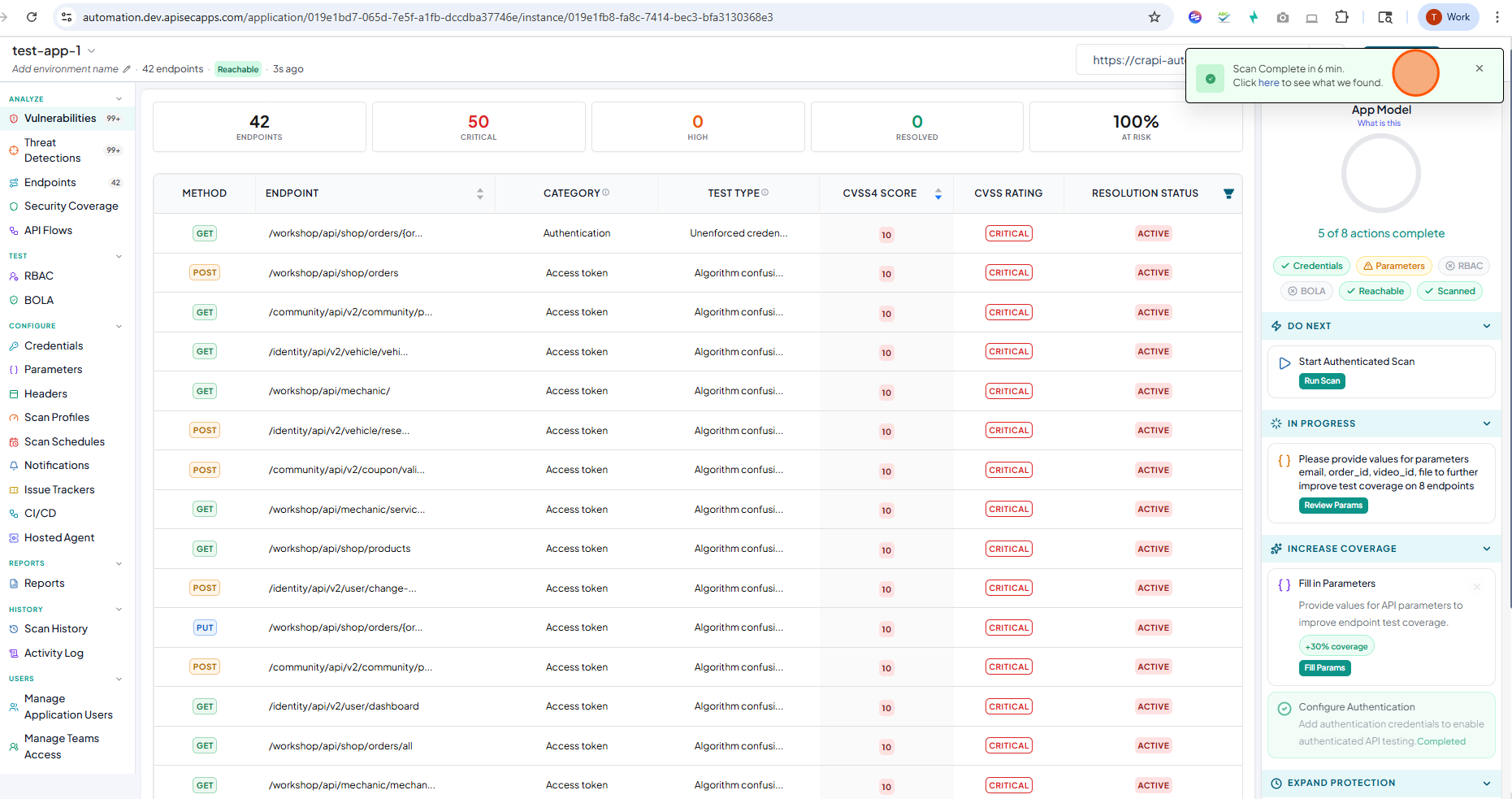Click the Credentials status chip
The height and width of the screenshot is (799, 1512).
(x=1311, y=266)
